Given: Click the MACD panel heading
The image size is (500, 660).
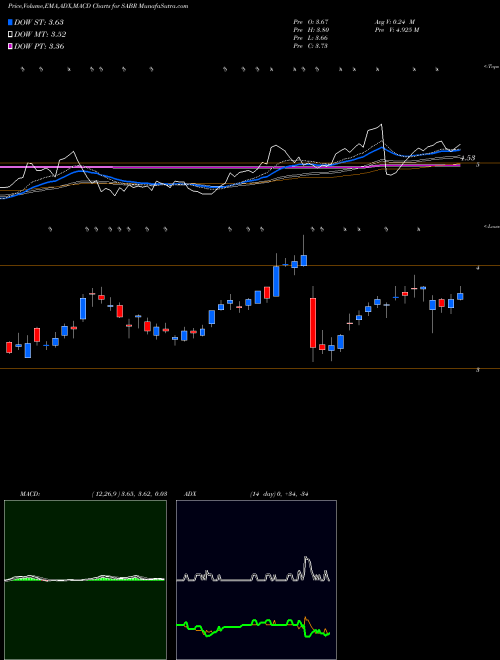Looking at the screenshot, I should [x=30, y=494].
